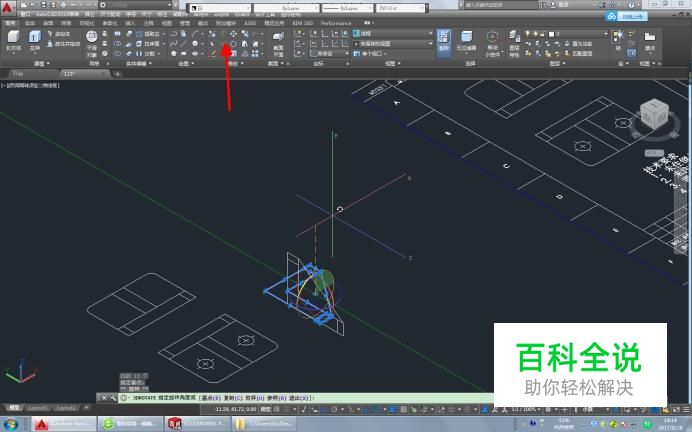Screen dimensions: 692x432
Task: Click the Help question-mark icon in the title bar
Action: tap(631, 5)
